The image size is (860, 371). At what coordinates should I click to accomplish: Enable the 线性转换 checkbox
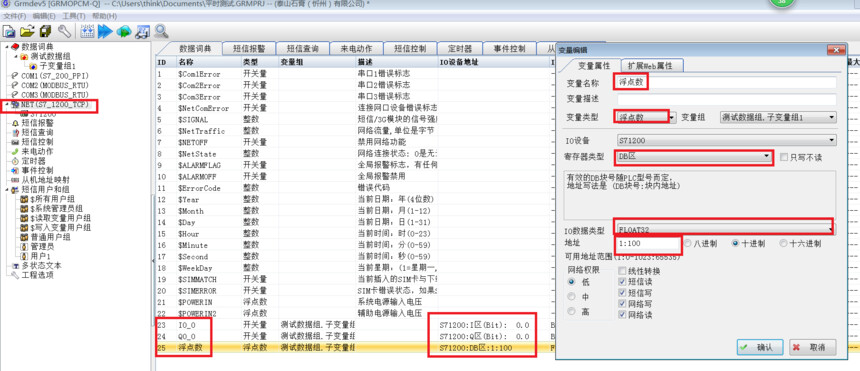click(x=622, y=271)
